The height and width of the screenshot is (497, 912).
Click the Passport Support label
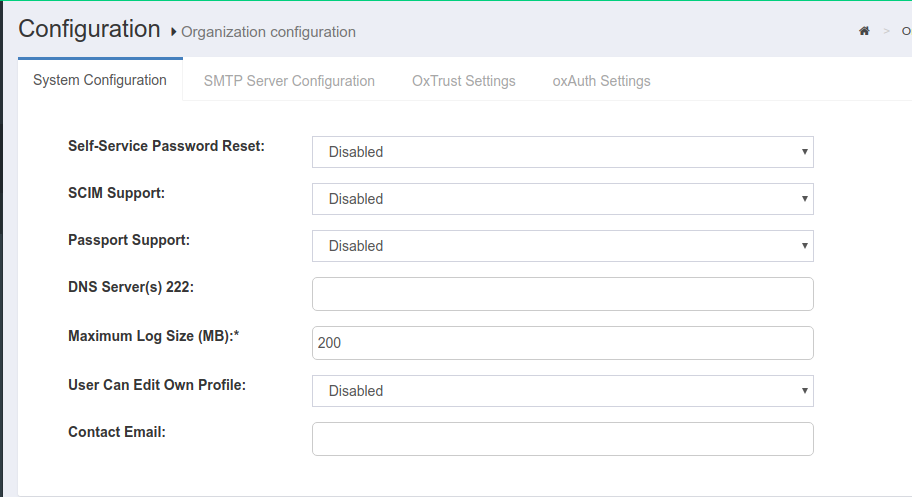pos(129,240)
